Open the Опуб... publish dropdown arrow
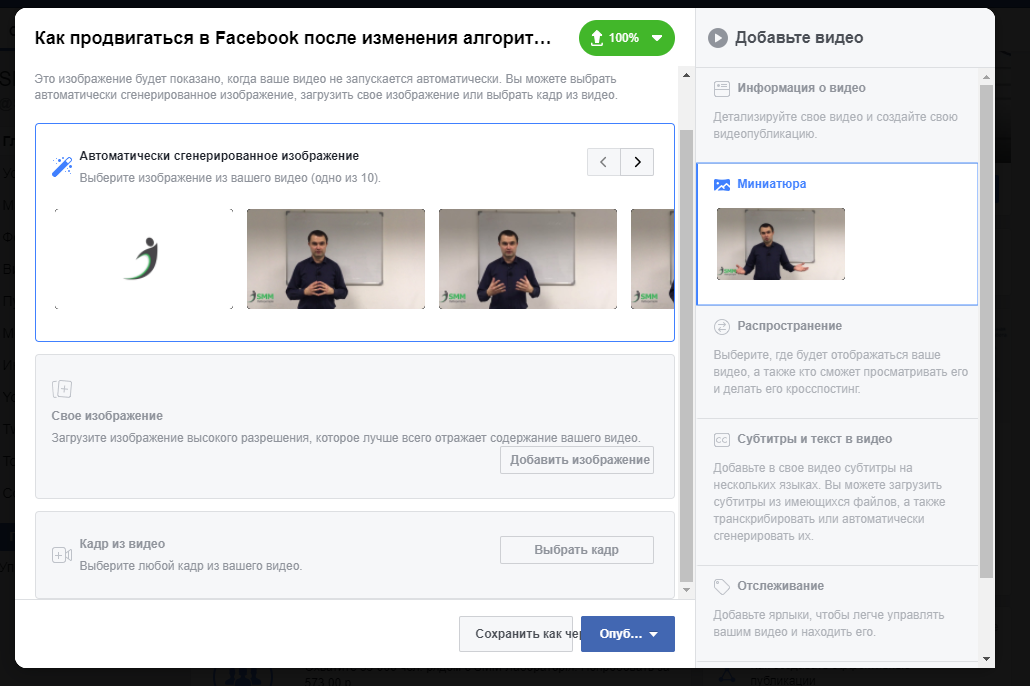 654,634
